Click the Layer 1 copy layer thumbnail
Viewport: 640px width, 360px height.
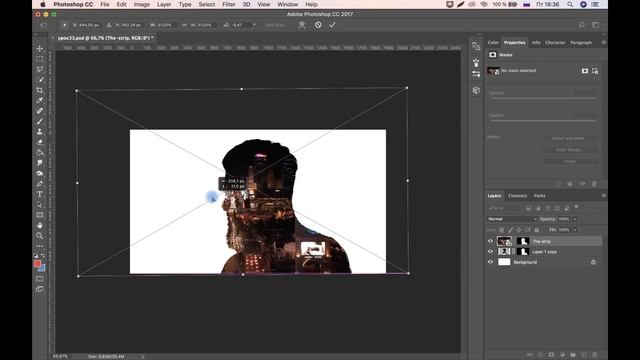point(504,252)
